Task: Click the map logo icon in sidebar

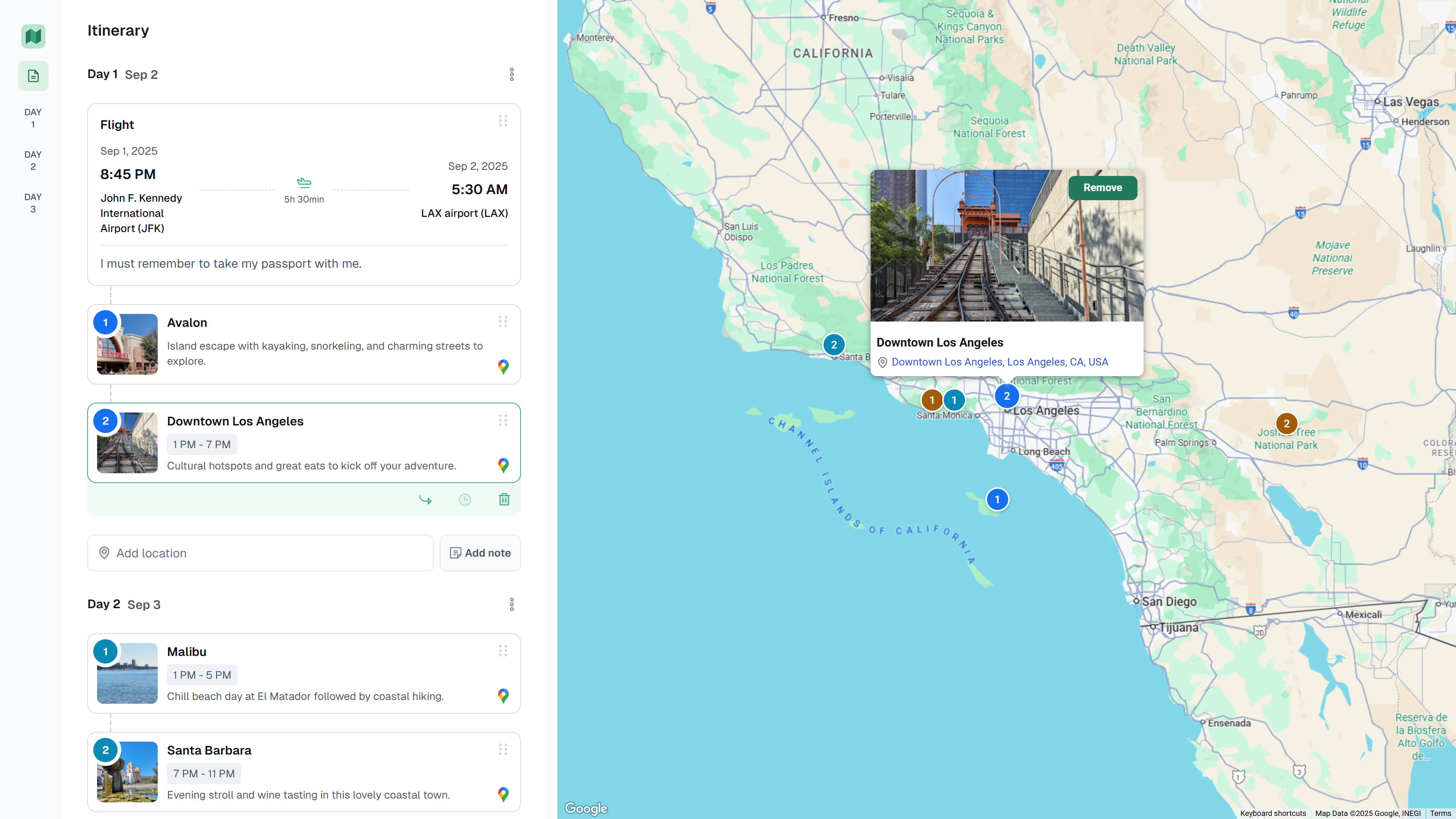Action: 33,36
